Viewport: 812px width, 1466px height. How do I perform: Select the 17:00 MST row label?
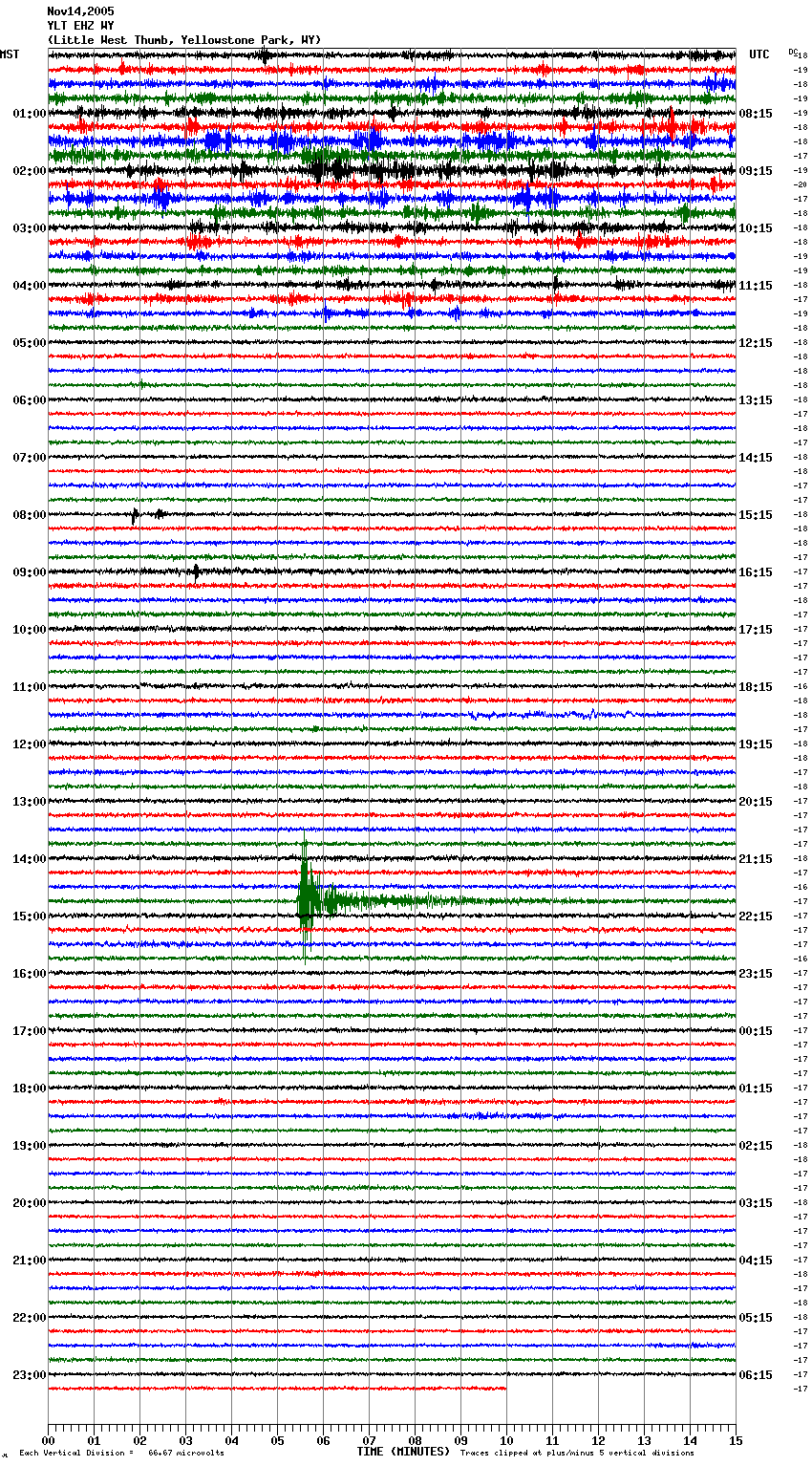coord(30,1031)
